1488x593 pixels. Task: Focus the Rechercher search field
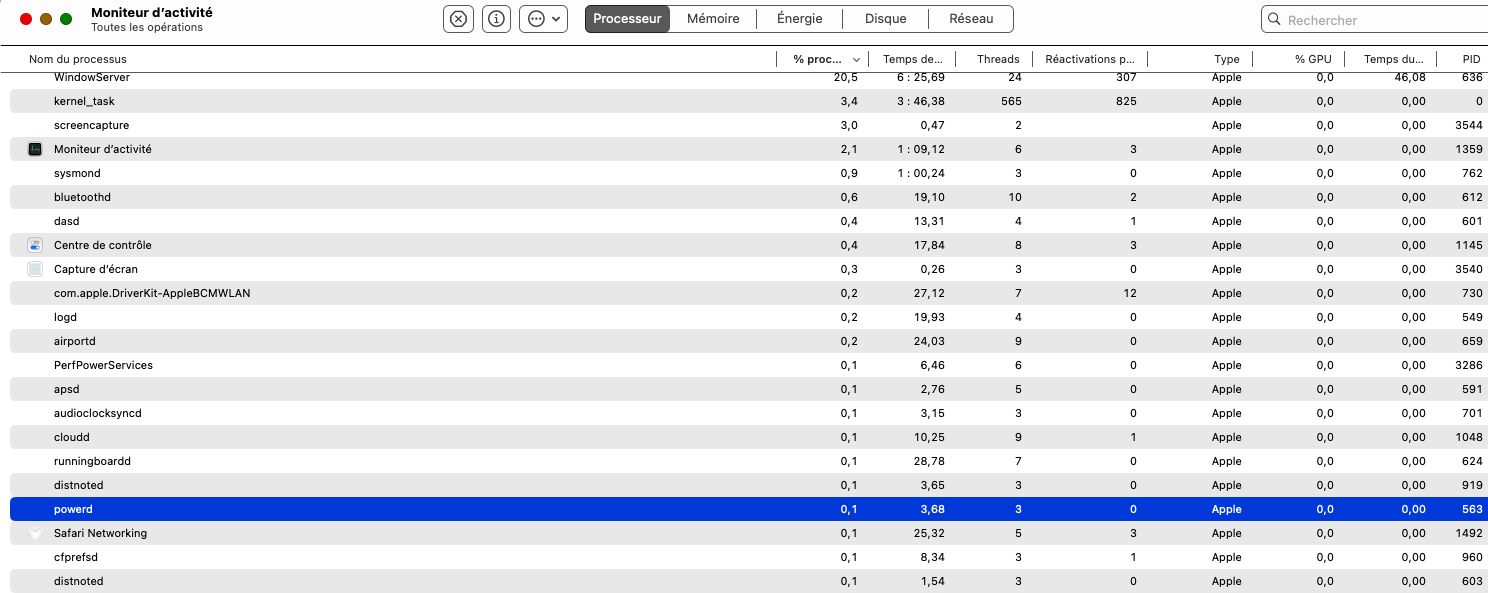(x=1374, y=19)
